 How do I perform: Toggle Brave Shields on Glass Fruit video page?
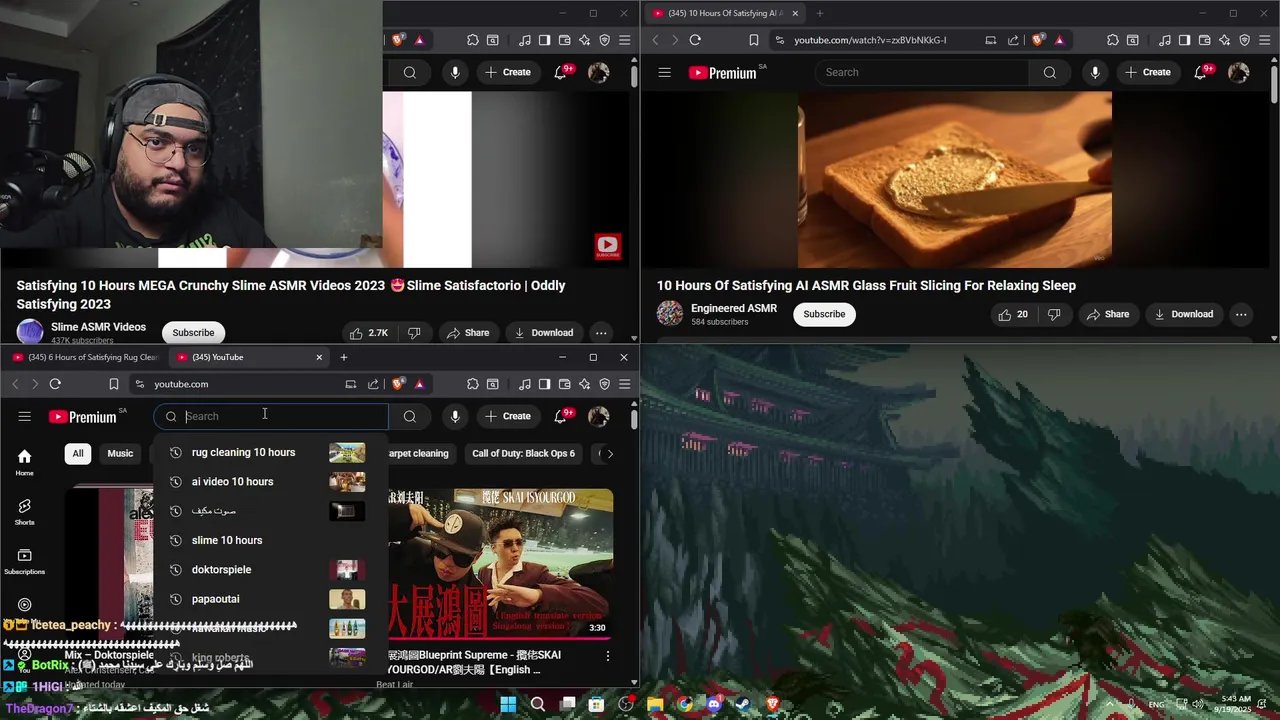pyautogui.click(x=1039, y=40)
